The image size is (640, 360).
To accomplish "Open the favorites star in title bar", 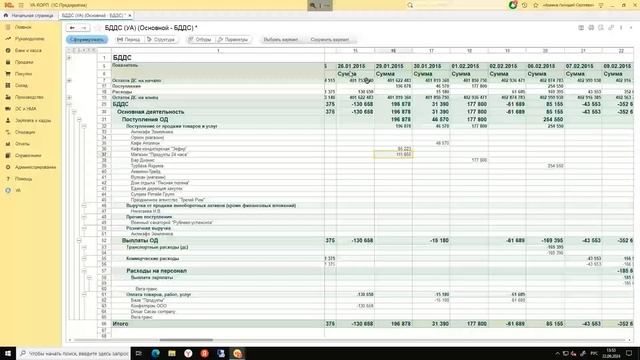I will coord(536,5).
